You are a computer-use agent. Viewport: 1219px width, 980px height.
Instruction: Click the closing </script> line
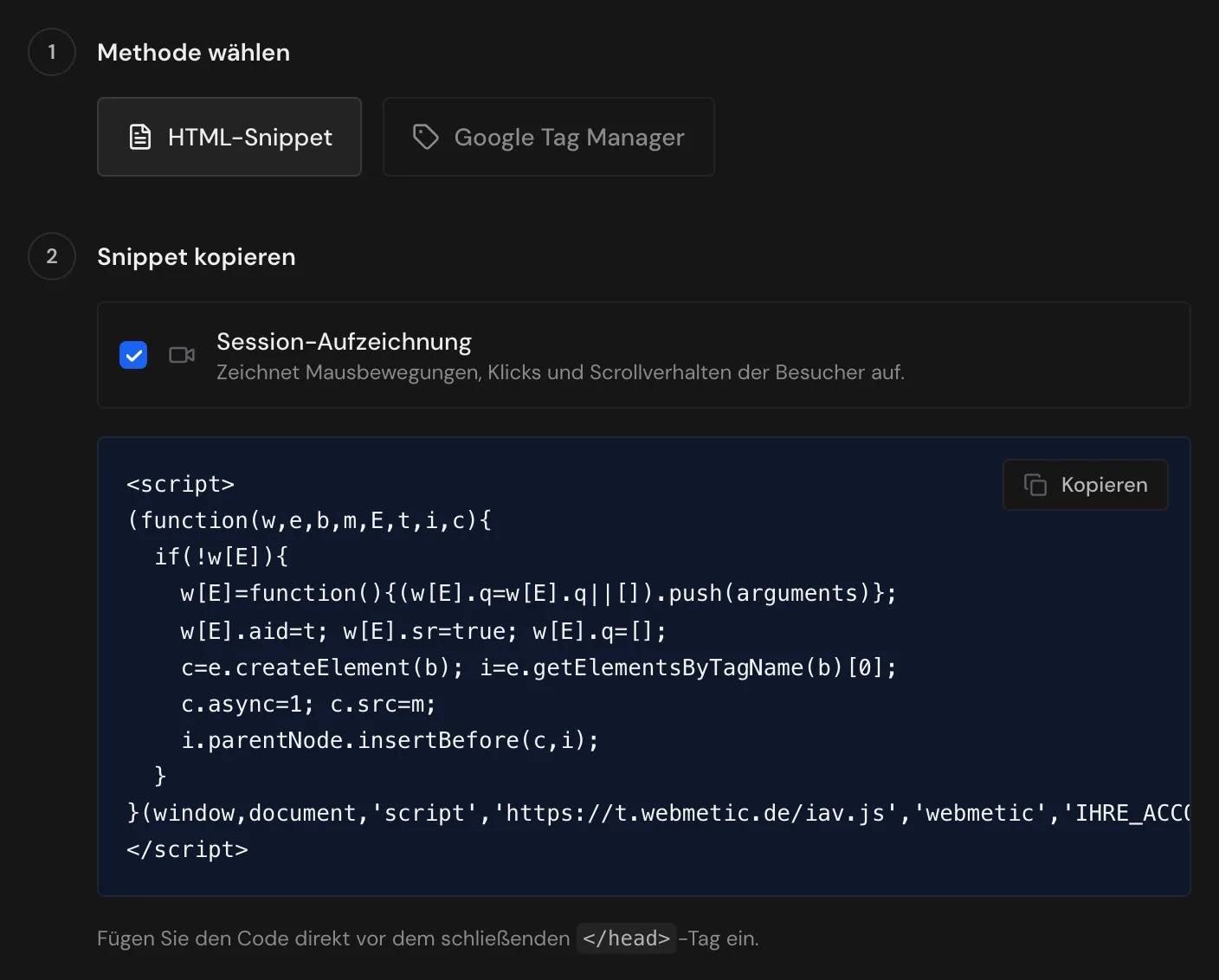click(x=187, y=849)
